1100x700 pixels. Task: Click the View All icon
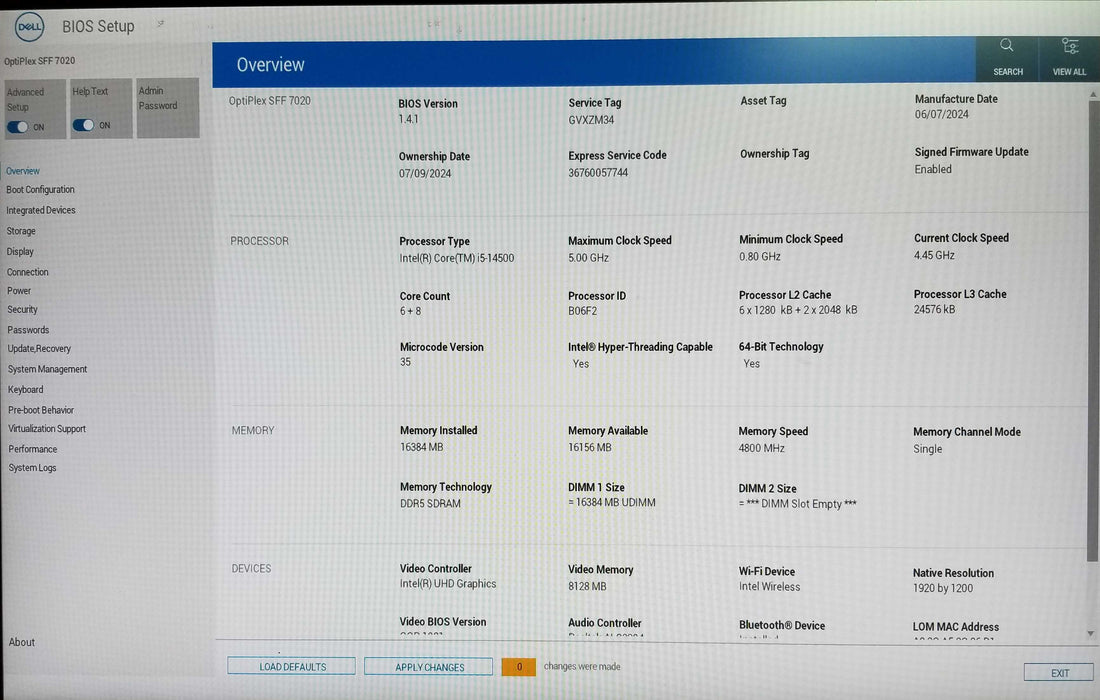tap(1070, 46)
